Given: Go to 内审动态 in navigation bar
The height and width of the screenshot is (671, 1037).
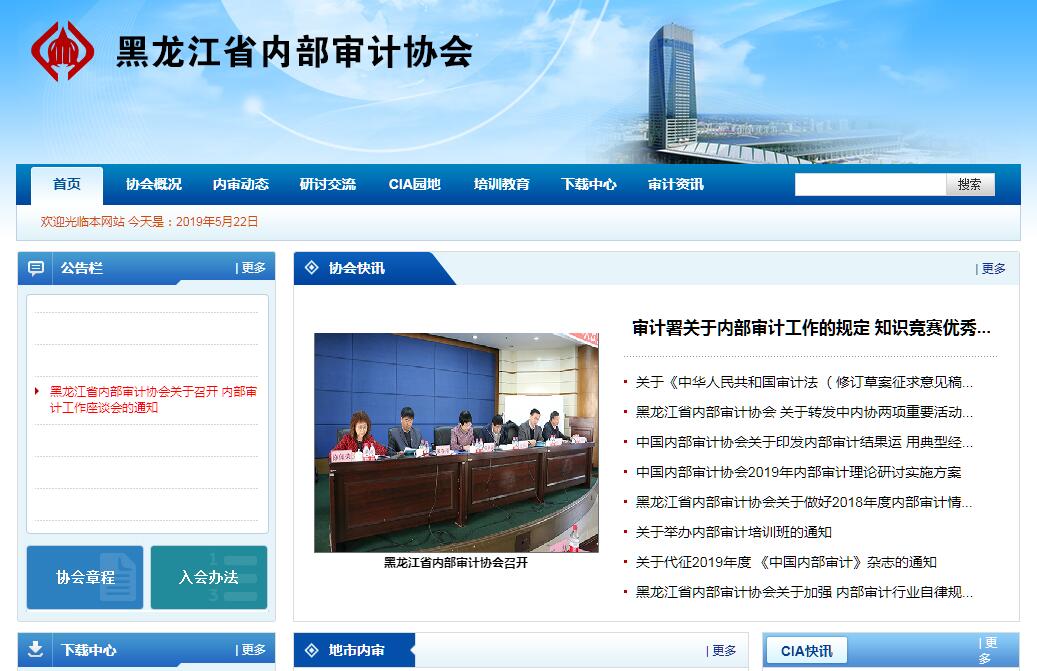Looking at the screenshot, I should tap(241, 184).
